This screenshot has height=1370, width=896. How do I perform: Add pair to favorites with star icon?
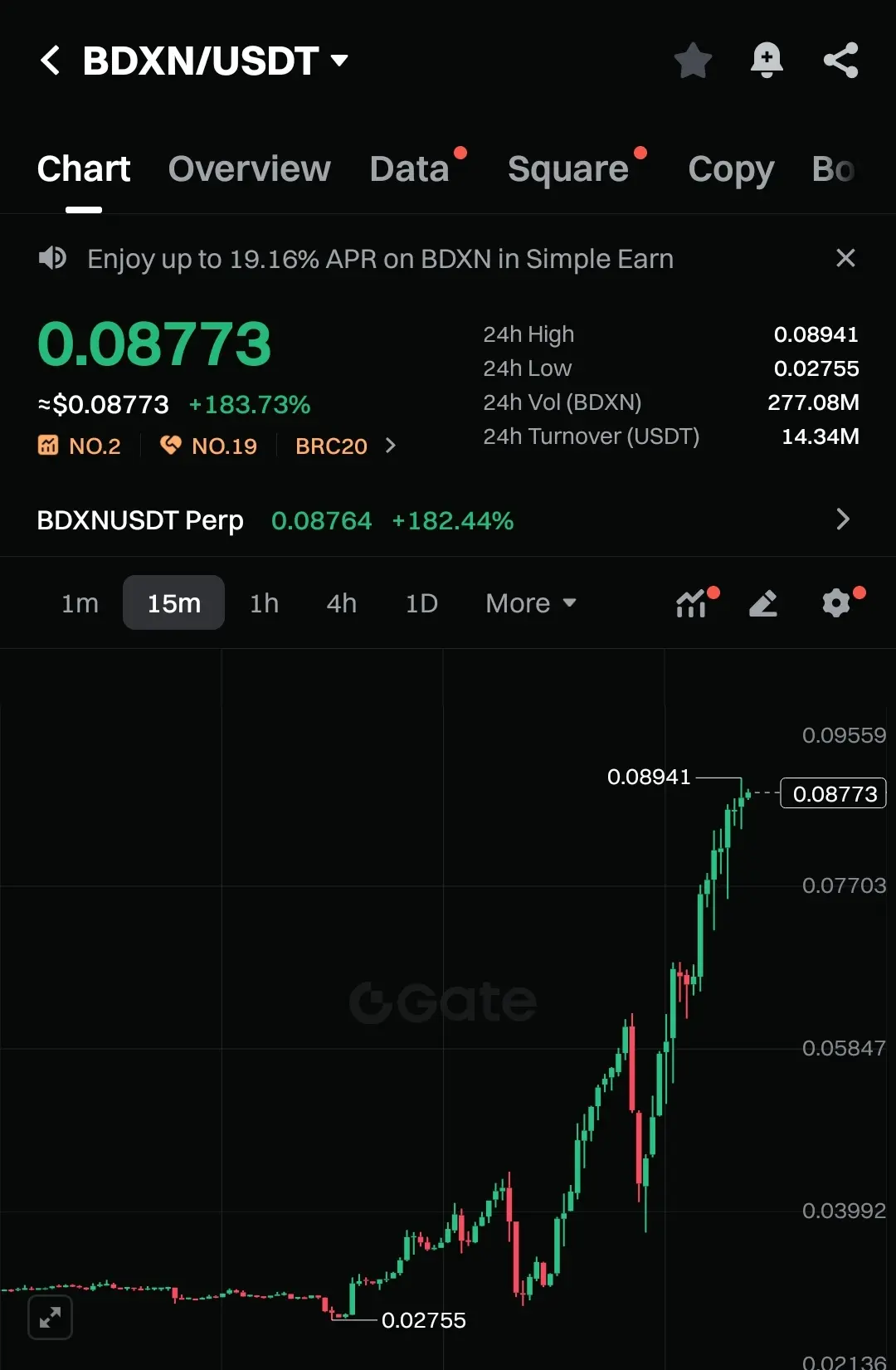click(693, 61)
